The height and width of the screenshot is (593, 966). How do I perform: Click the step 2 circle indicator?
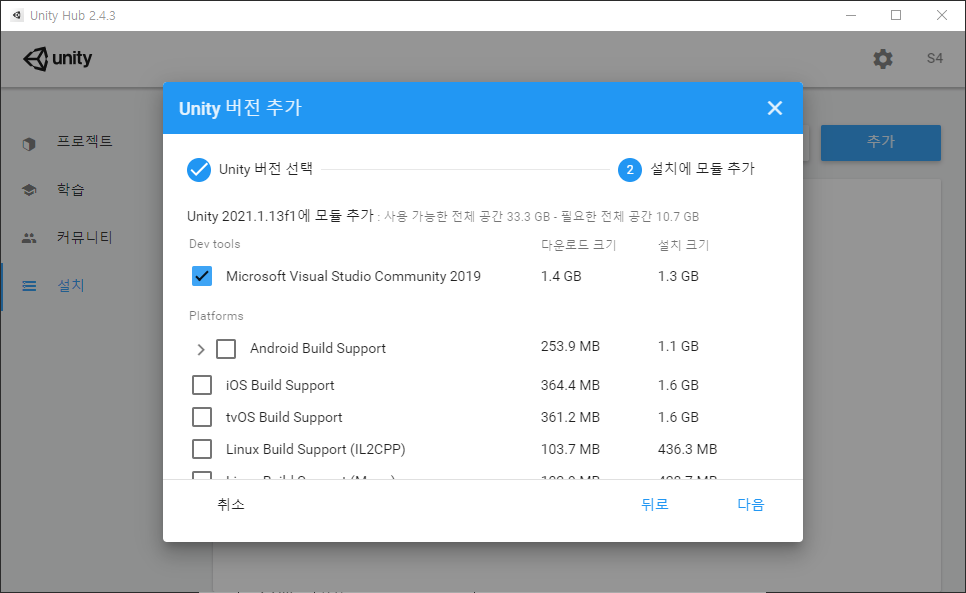630,169
